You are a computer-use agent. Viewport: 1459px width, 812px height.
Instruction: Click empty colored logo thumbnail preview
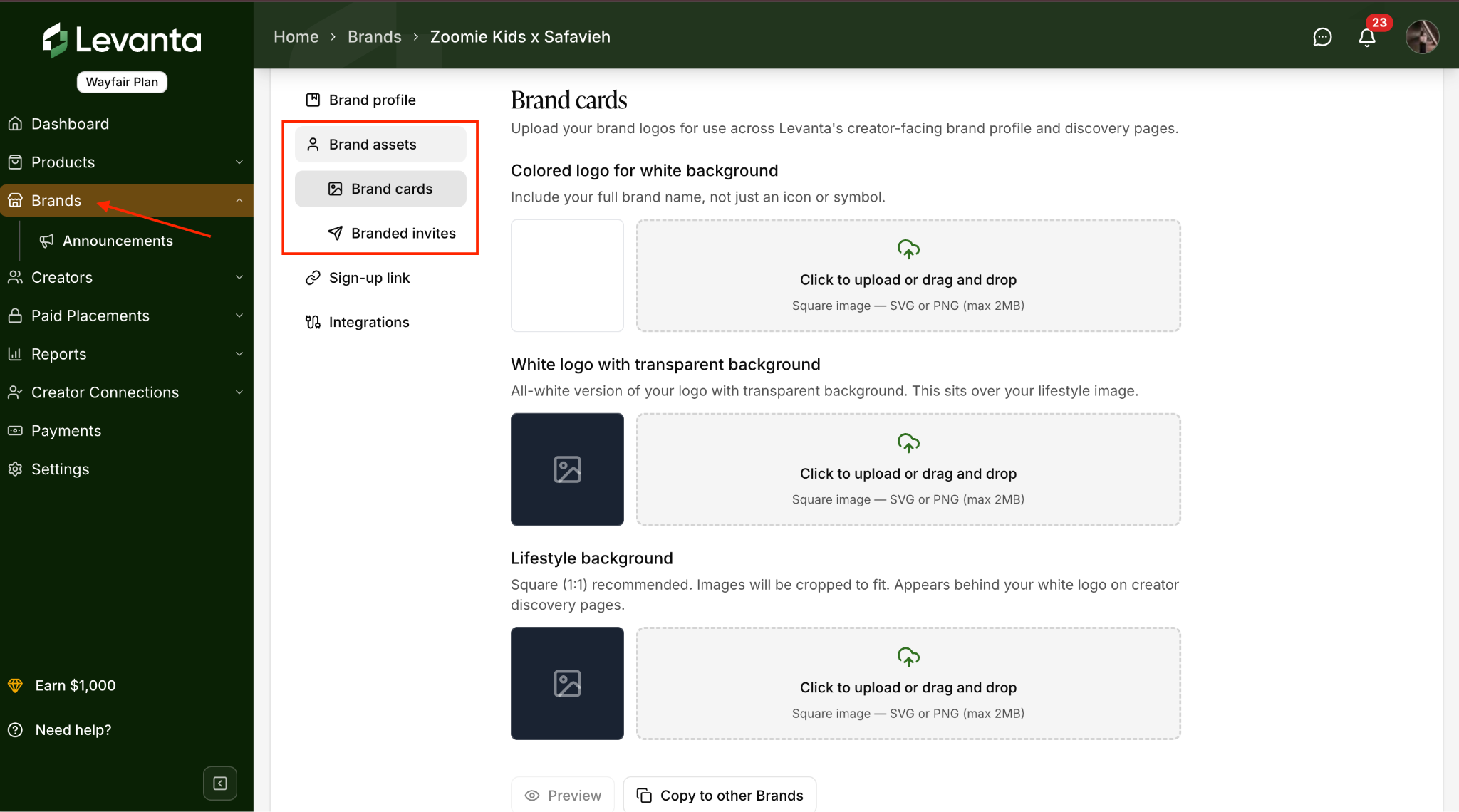pyautogui.click(x=567, y=276)
